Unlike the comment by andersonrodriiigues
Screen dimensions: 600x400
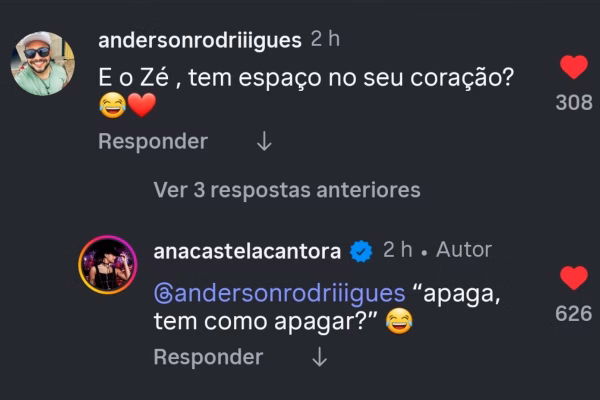tap(574, 67)
